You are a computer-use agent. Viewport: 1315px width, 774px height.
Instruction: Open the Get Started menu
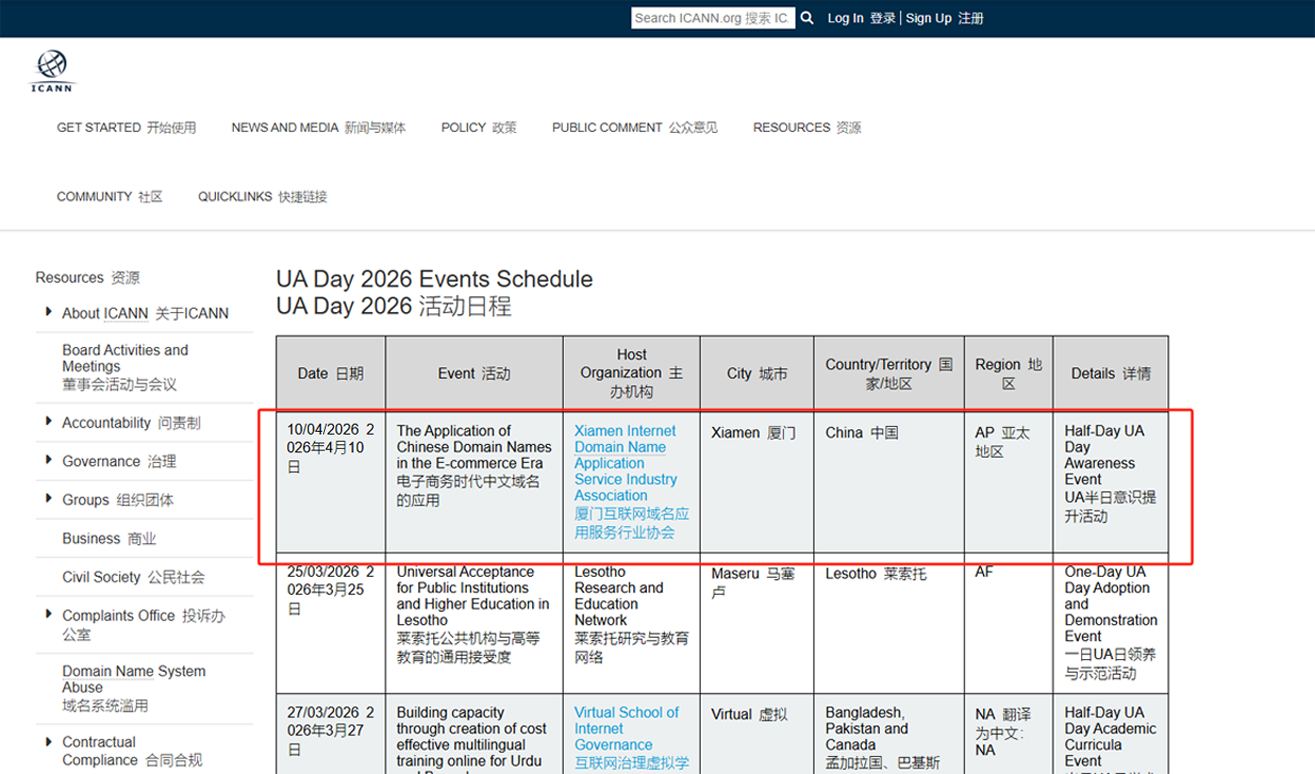[126, 128]
